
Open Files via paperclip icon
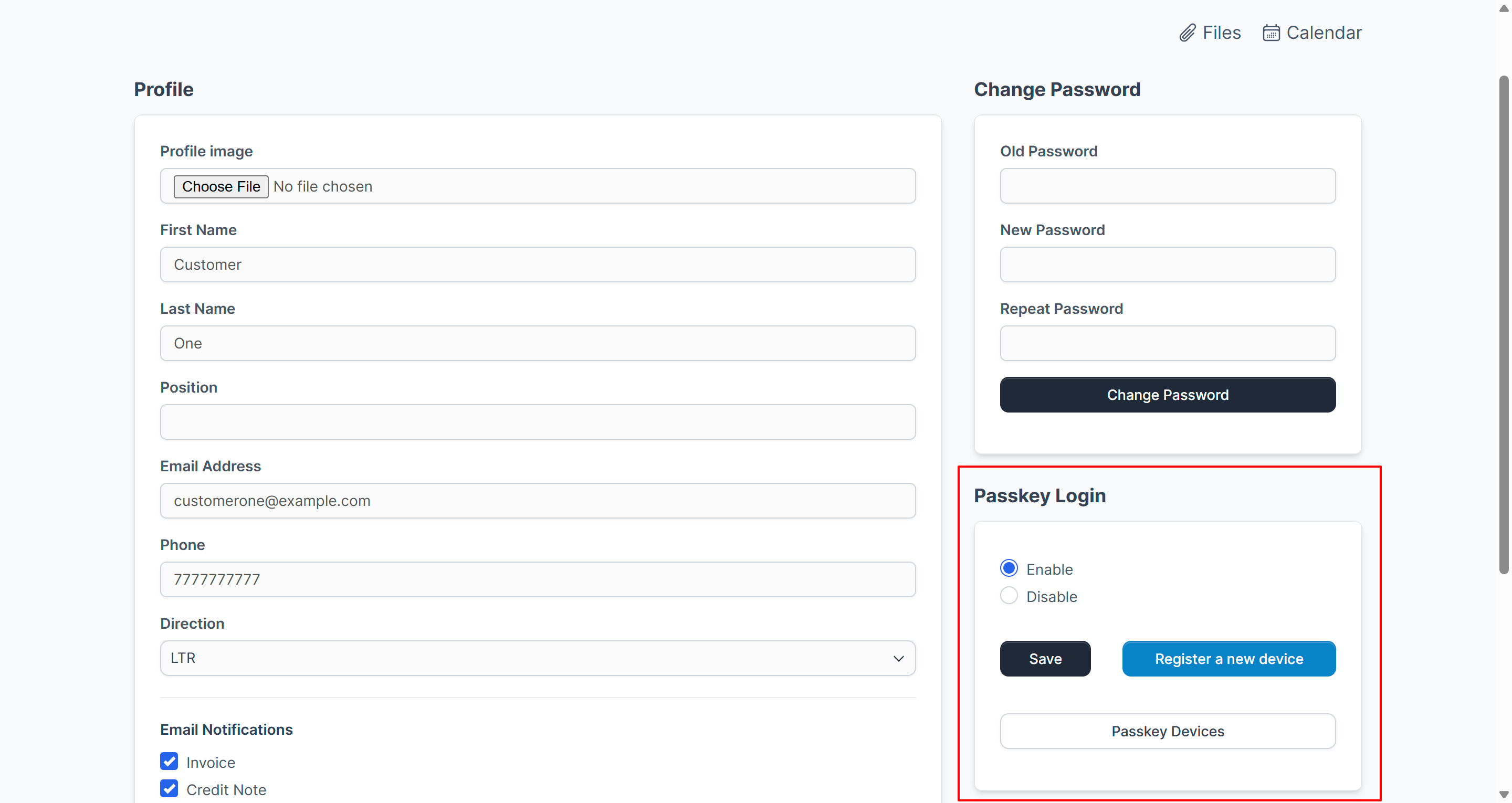pyautogui.click(x=1187, y=33)
